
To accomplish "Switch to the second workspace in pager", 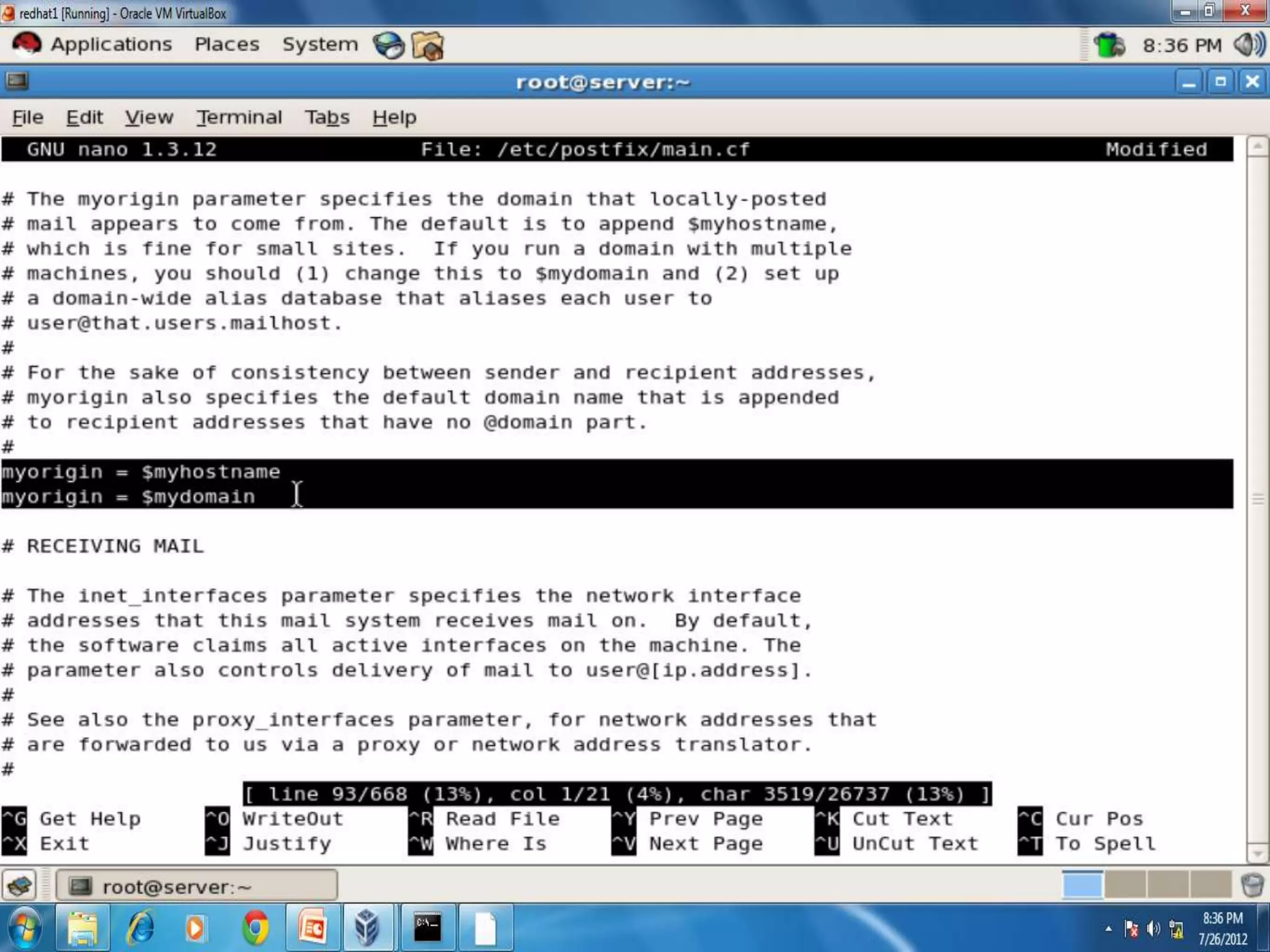I will (1124, 884).
